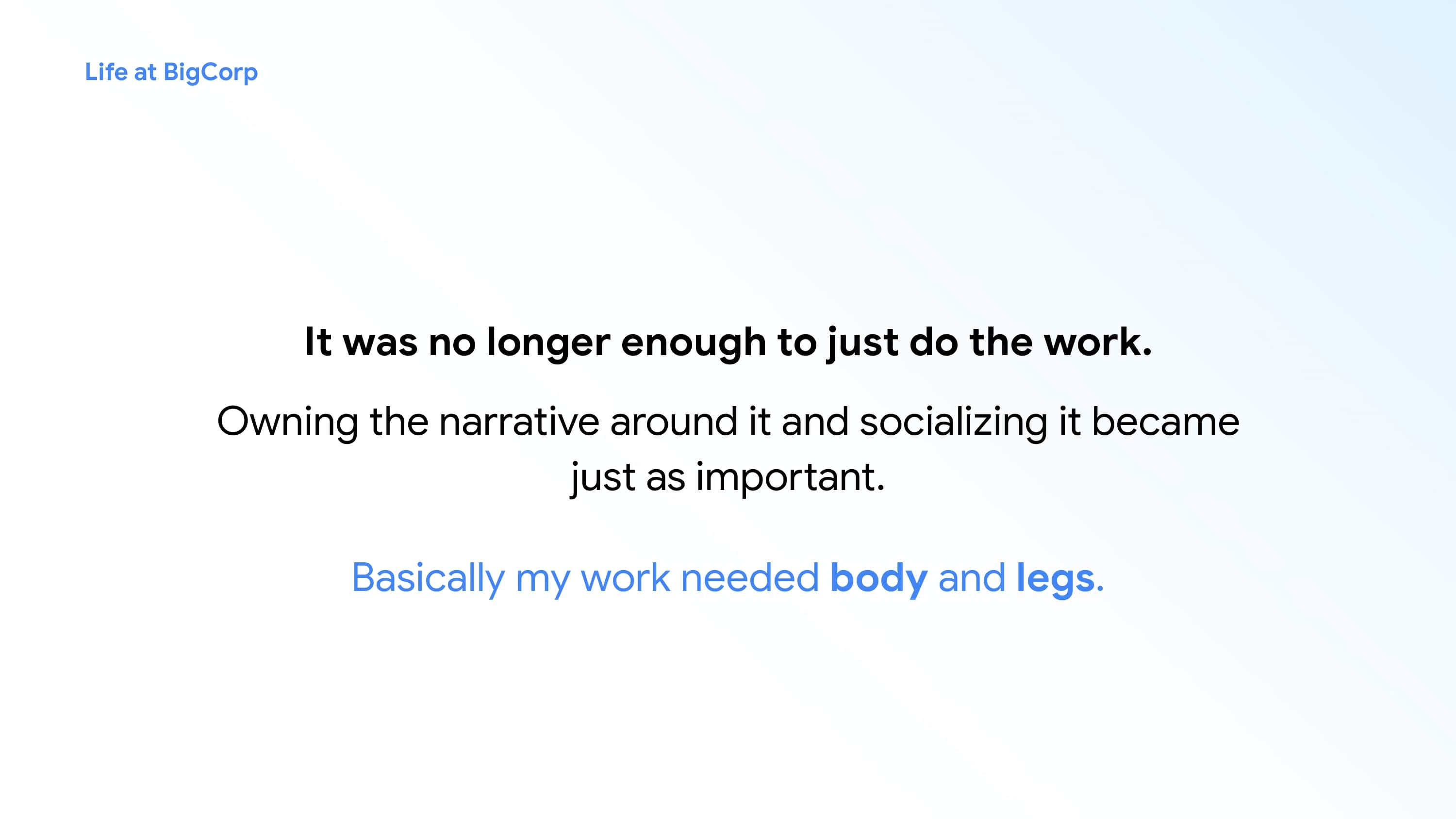Click the bold headline's final word "work."

tap(1097, 342)
